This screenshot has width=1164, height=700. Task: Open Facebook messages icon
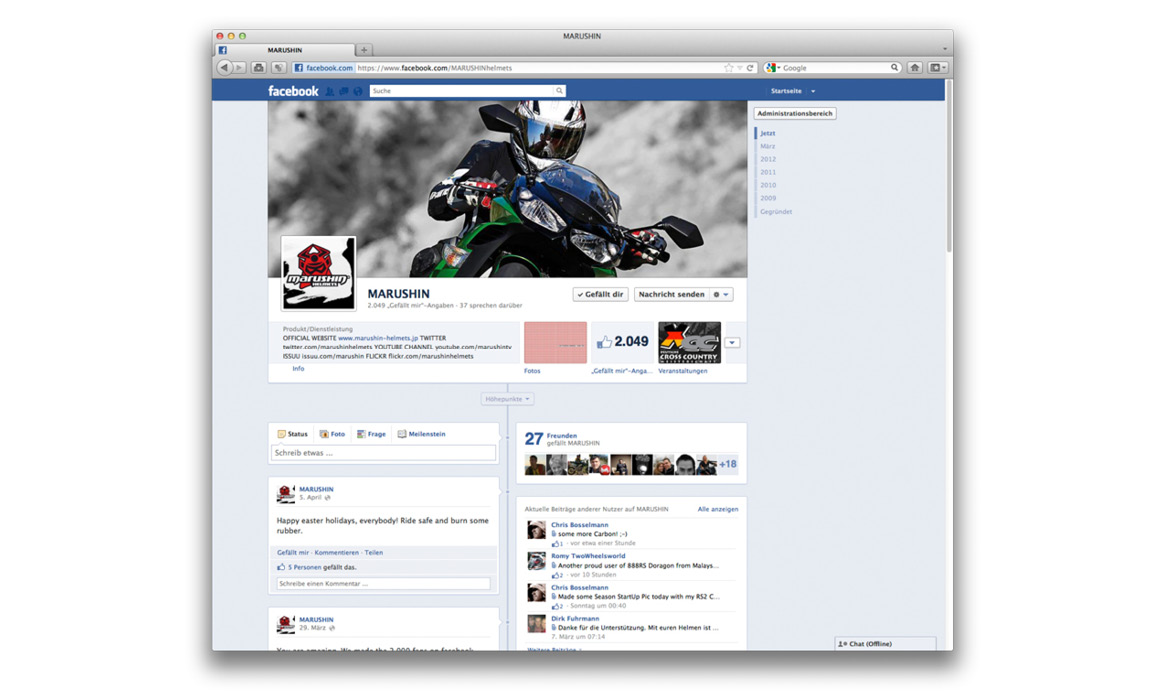pyautogui.click(x=344, y=91)
